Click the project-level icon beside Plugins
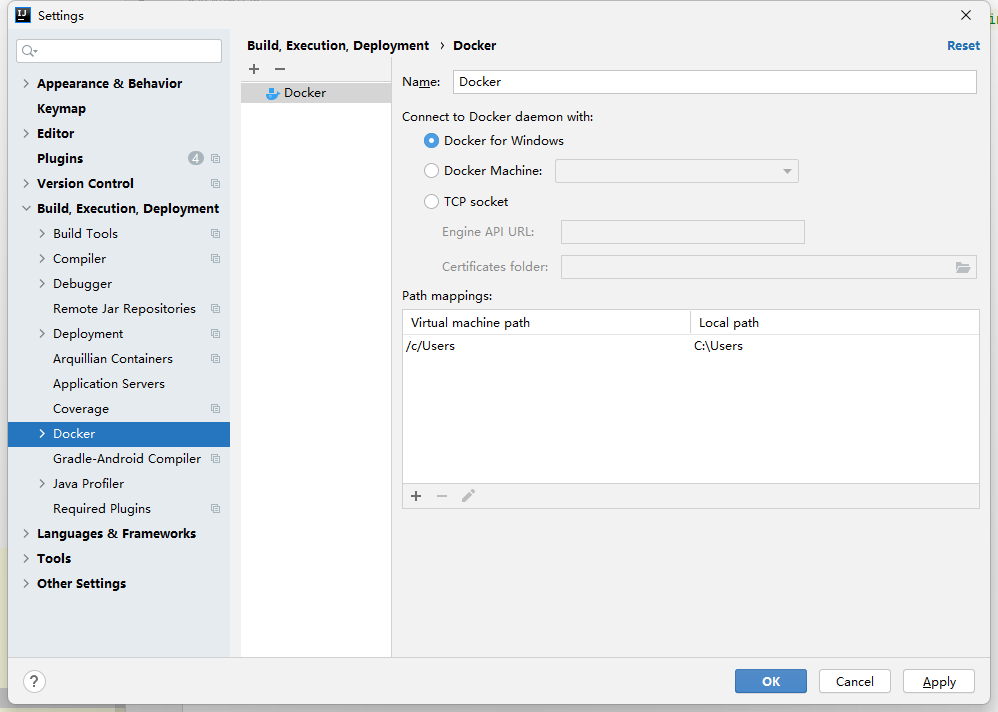The width and height of the screenshot is (998, 712). pos(216,158)
